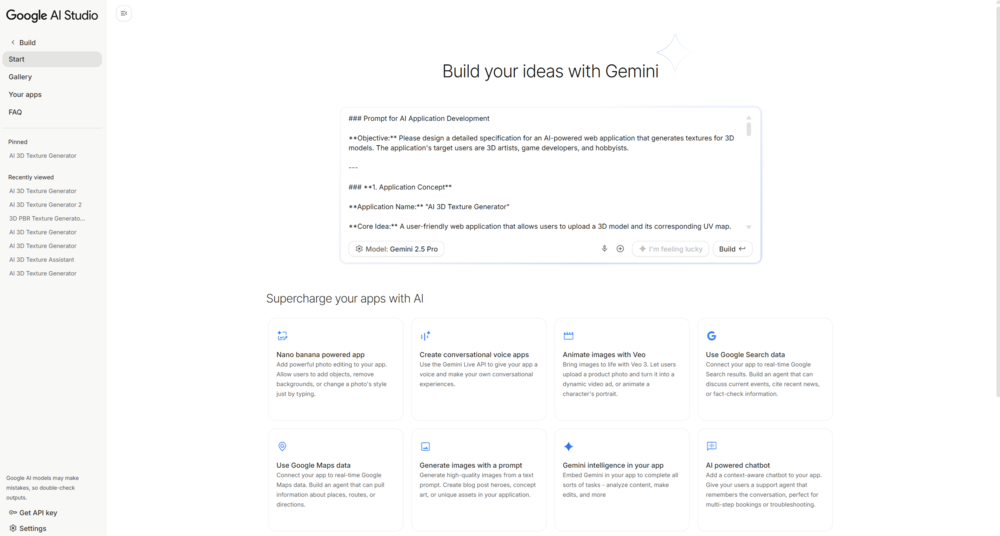Click the add attachment plus icon
This screenshot has width=1000, height=536.
[x=620, y=249]
